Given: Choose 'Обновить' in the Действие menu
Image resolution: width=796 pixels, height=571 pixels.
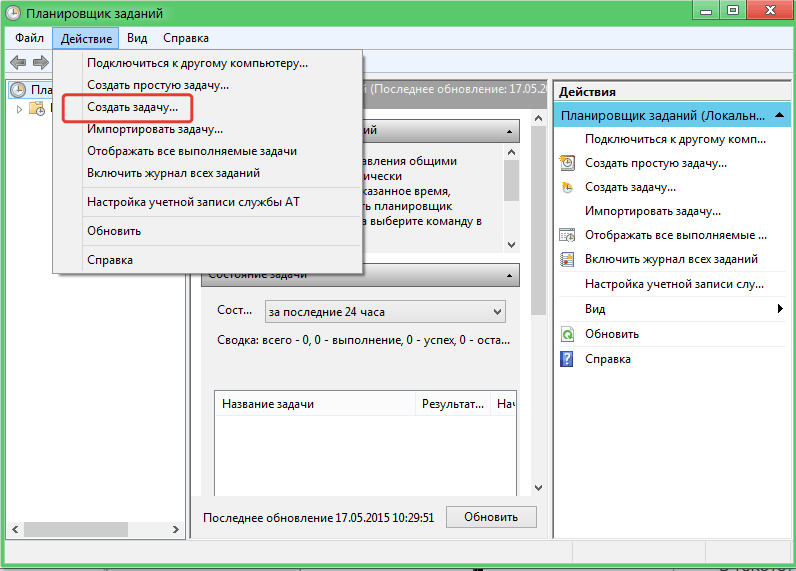Looking at the screenshot, I should [x=208, y=231].
